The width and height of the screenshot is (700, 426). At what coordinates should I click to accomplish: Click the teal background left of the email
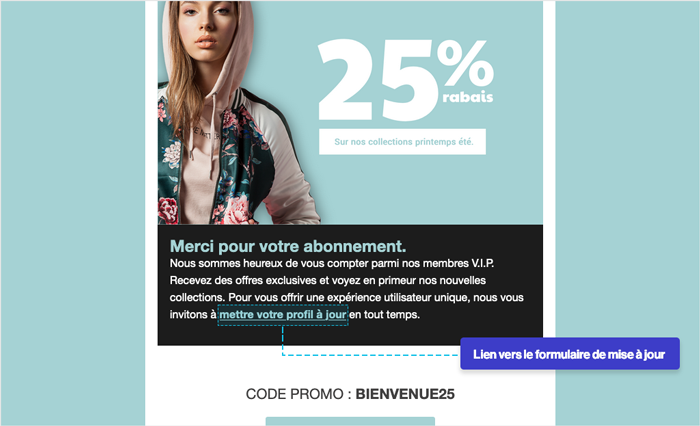click(73, 213)
